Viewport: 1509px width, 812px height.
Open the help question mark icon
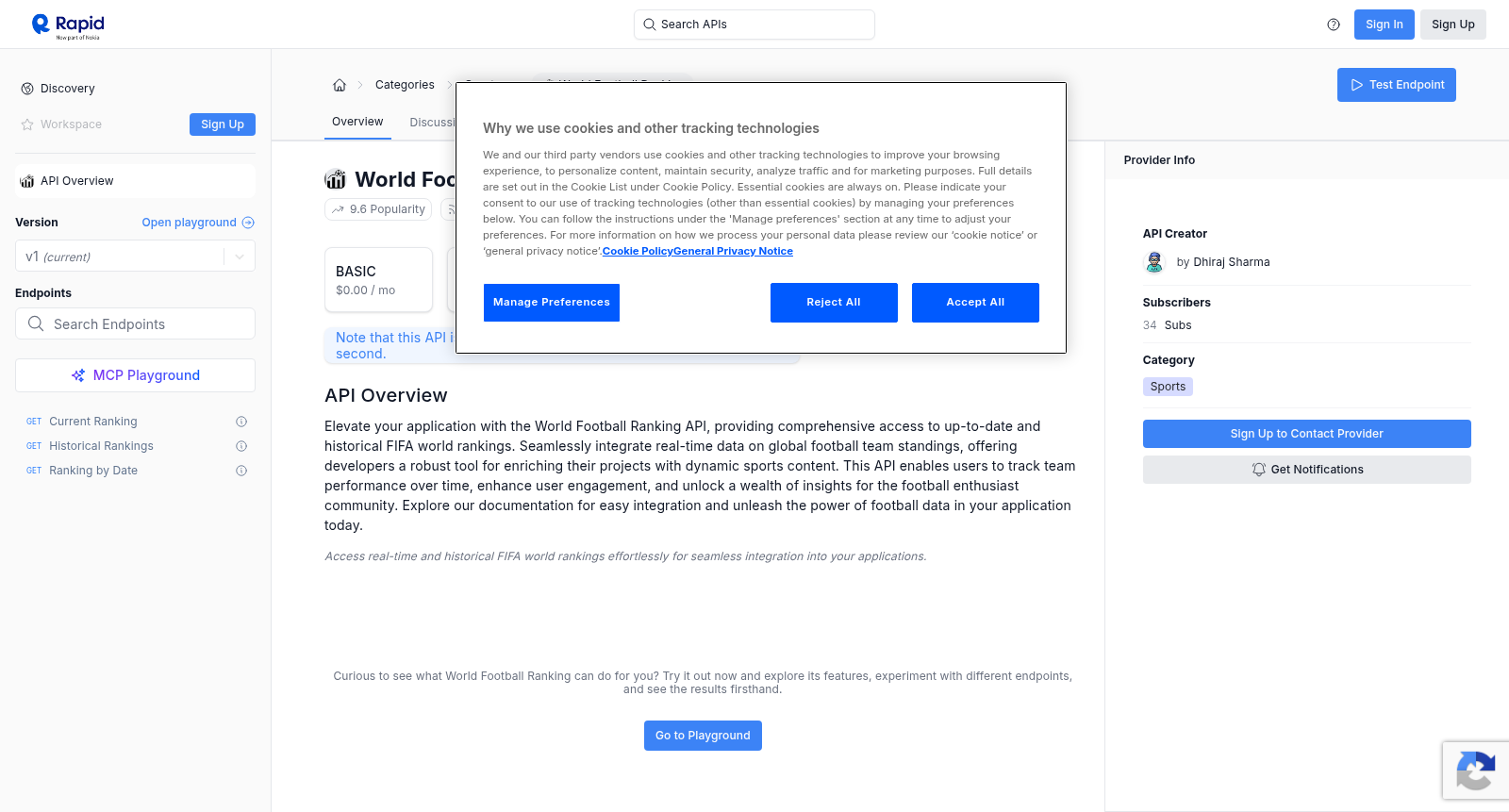tap(1334, 25)
